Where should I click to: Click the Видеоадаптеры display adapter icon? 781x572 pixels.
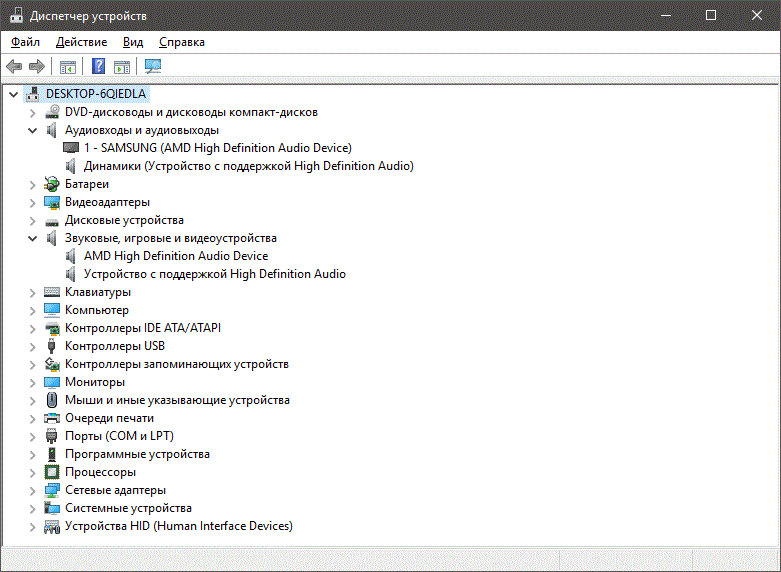(x=52, y=202)
